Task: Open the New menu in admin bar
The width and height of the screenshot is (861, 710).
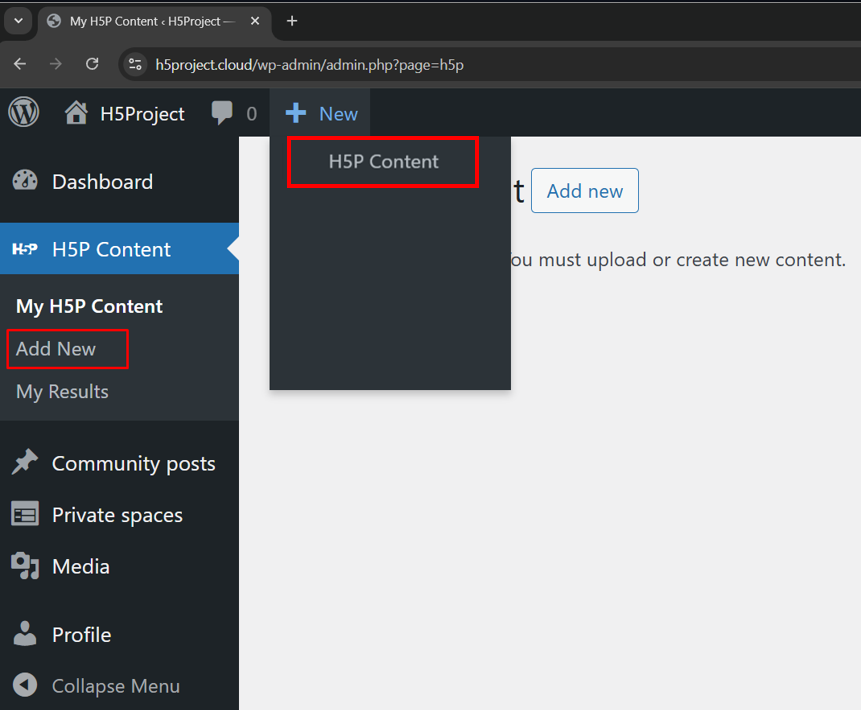Action: (321, 114)
